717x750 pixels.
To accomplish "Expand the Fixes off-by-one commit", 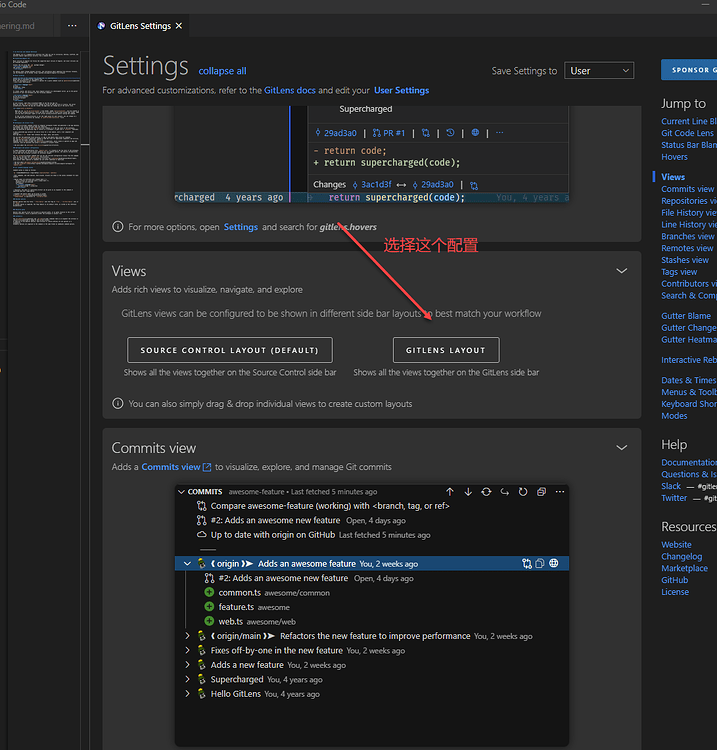I will point(188,651).
